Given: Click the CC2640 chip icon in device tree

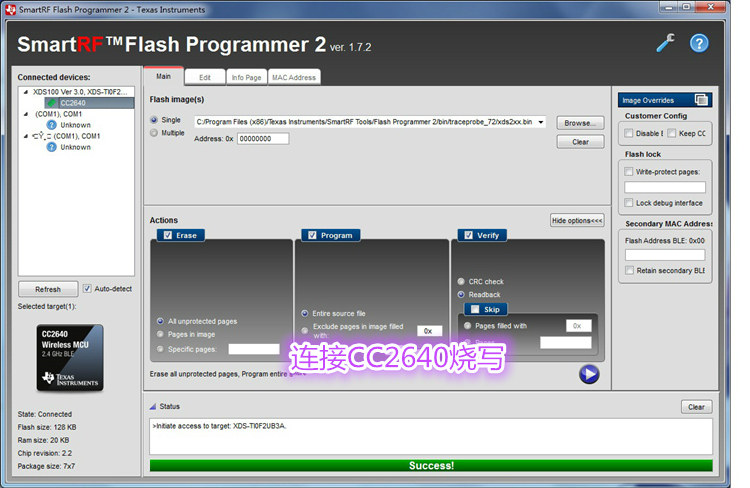Looking at the screenshot, I should (x=51, y=103).
